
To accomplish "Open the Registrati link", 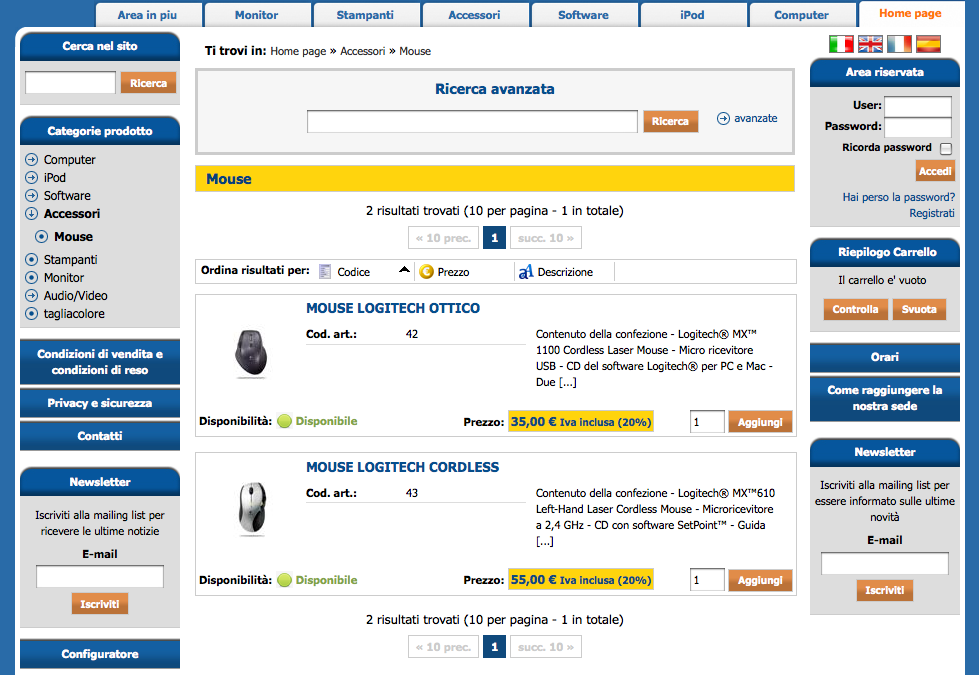I will coord(932,214).
